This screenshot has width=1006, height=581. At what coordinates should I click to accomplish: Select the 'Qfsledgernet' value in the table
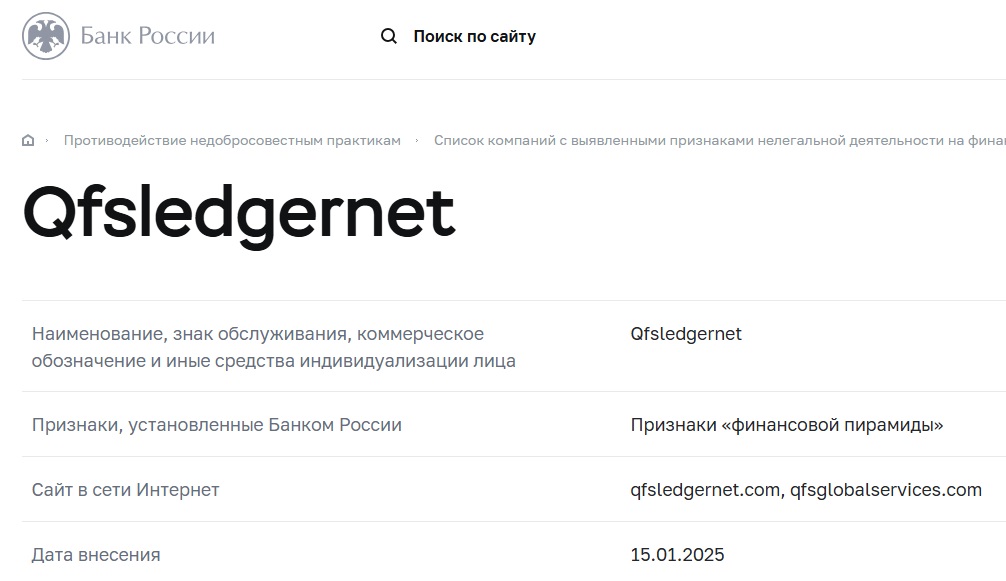pyautogui.click(x=686, y=334)
